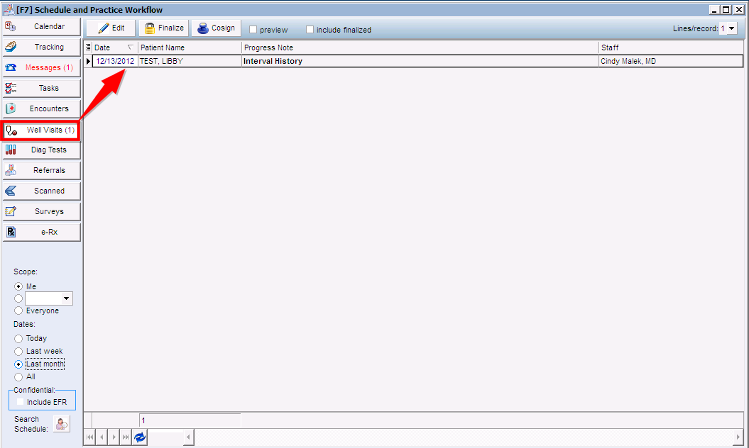The image size is (749, 448).
Task: Click the Interval History note cell
Action: (420, 61)
